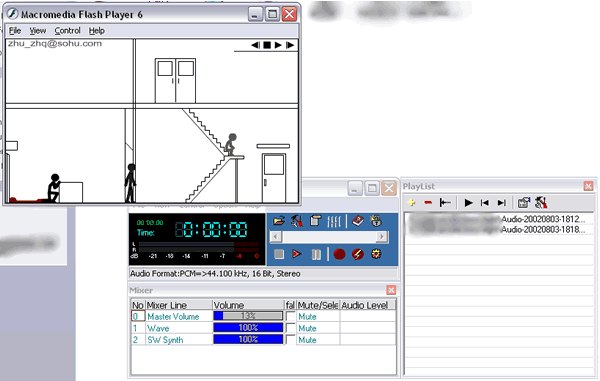Open the View menu in Flash Player
The width and height of the screenshot is (600, 381).
pyautogui.click(x=38, y=31)
